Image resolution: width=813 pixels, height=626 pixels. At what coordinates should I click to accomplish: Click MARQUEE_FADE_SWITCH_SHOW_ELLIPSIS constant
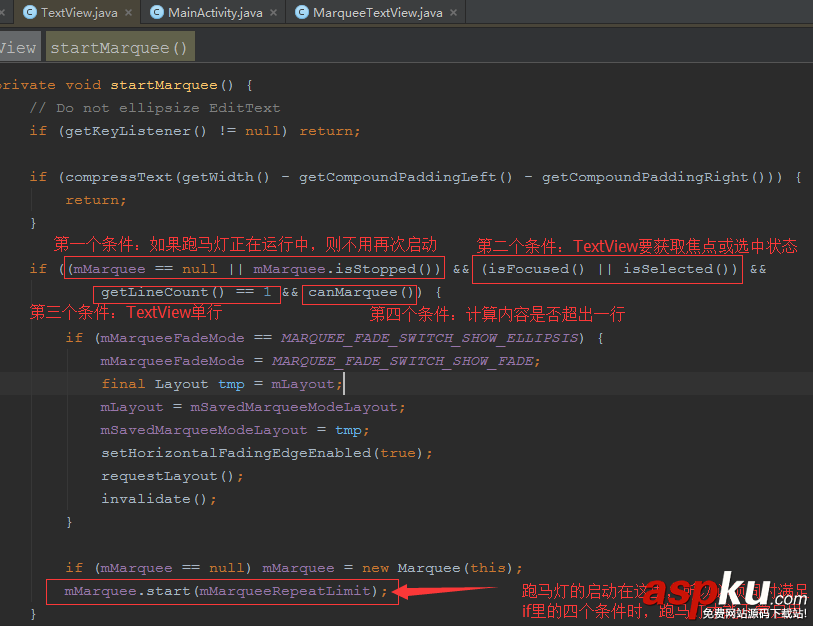(429, 338)
